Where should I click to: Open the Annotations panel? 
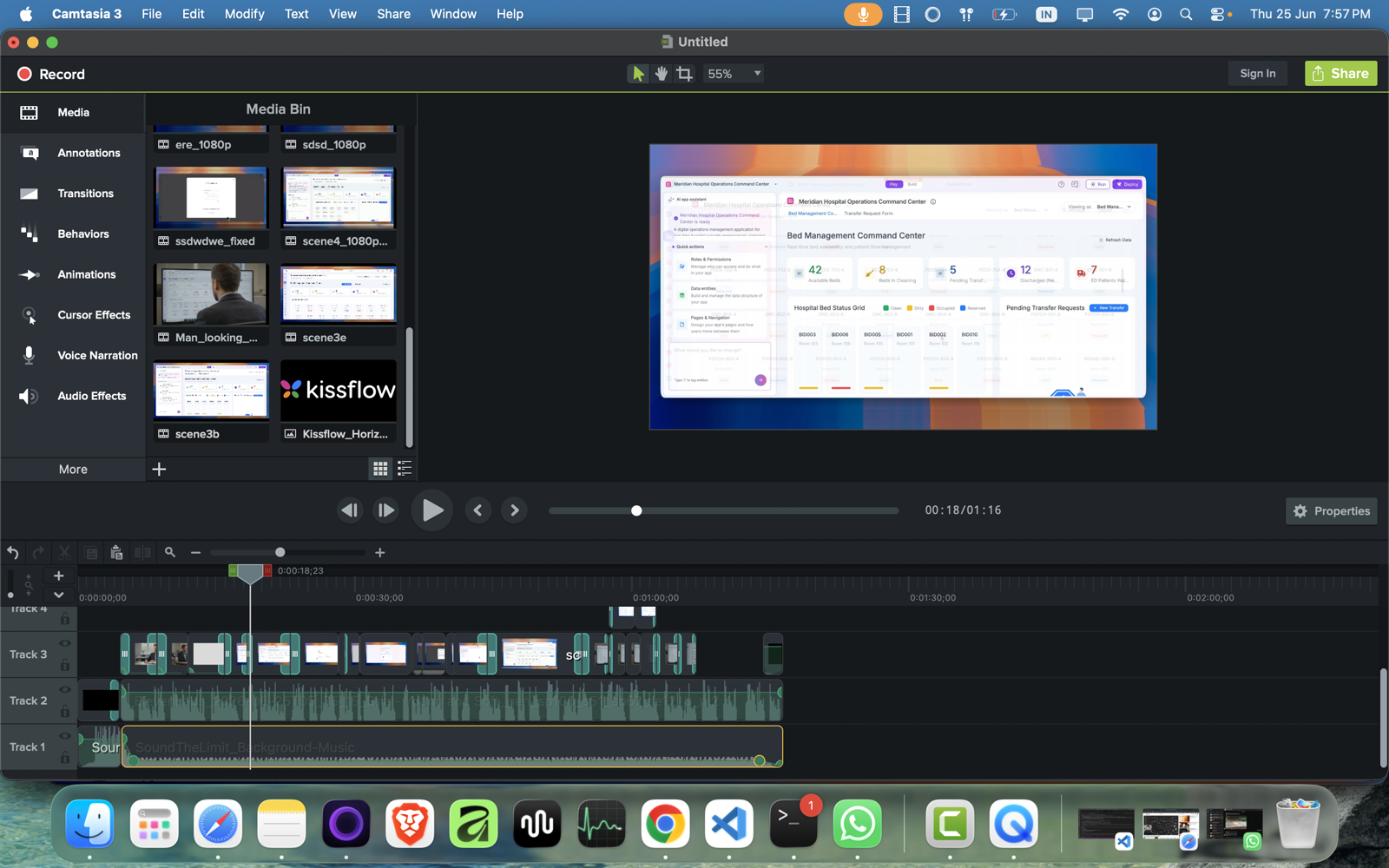[72, 153]
